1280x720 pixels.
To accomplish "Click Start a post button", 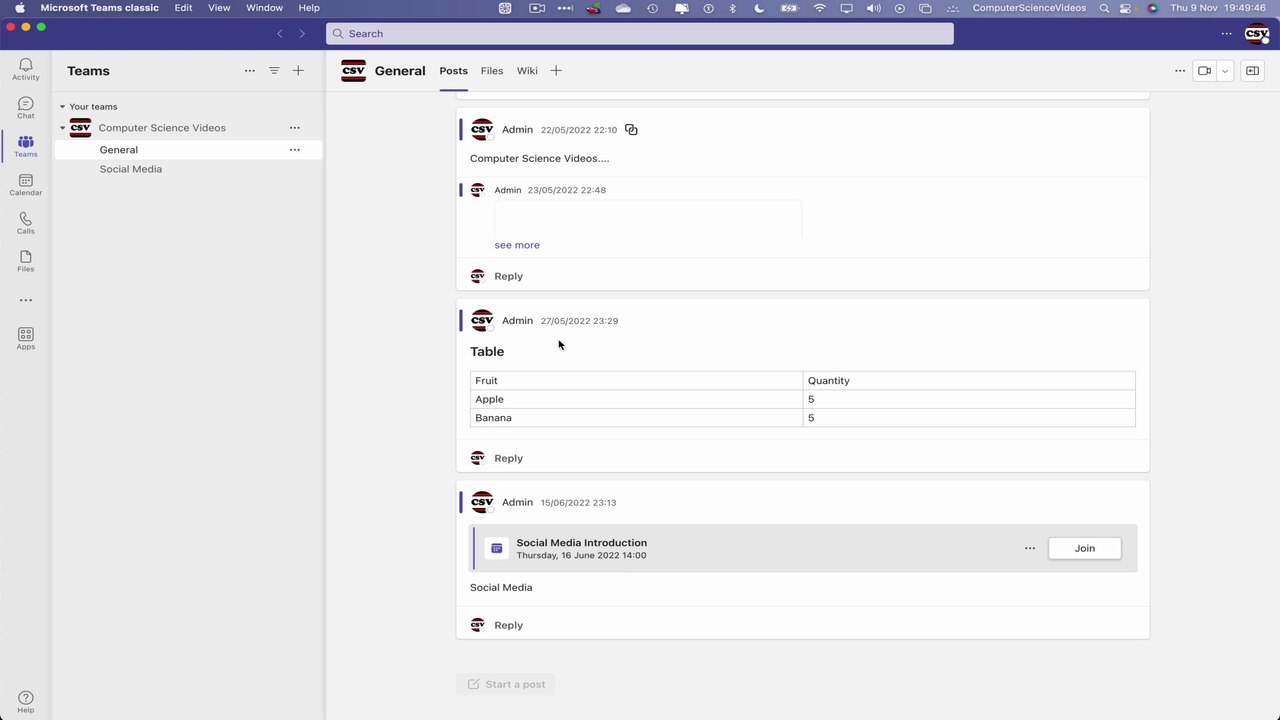I will 506,684.
